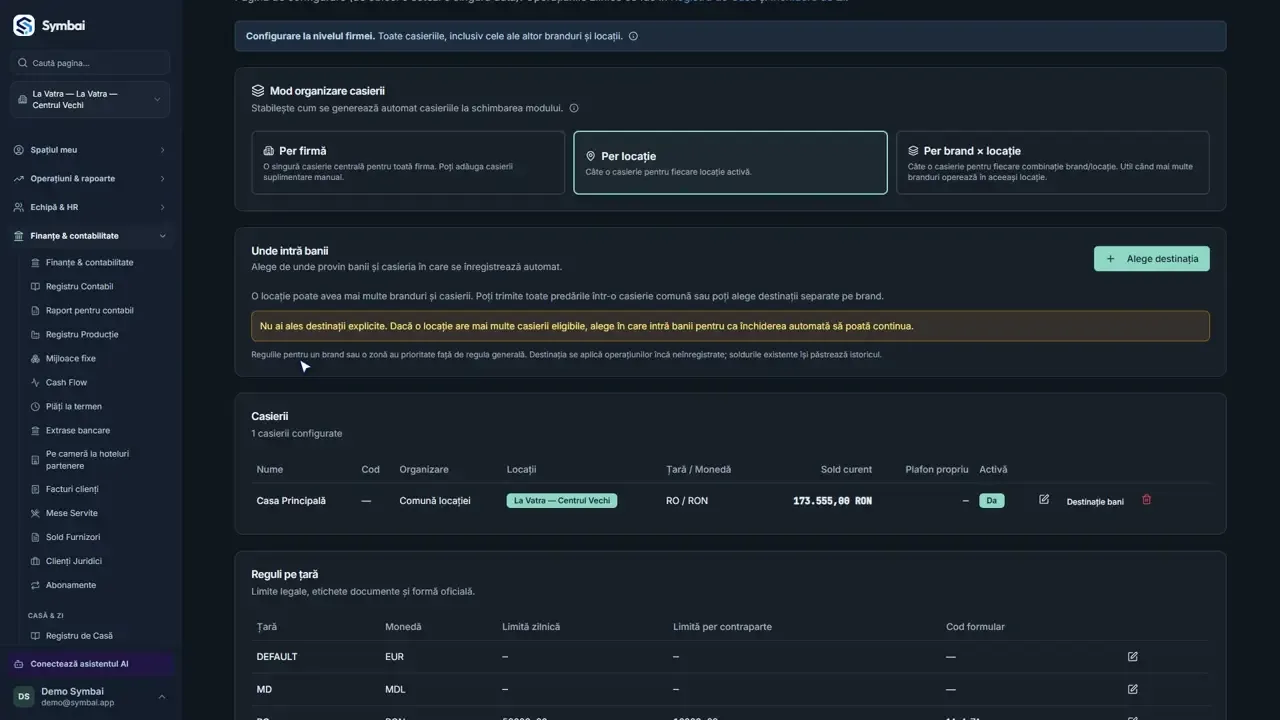Select the "Per firmă" organization mode
Screen dimensions: 1280x720
[408, 162]
